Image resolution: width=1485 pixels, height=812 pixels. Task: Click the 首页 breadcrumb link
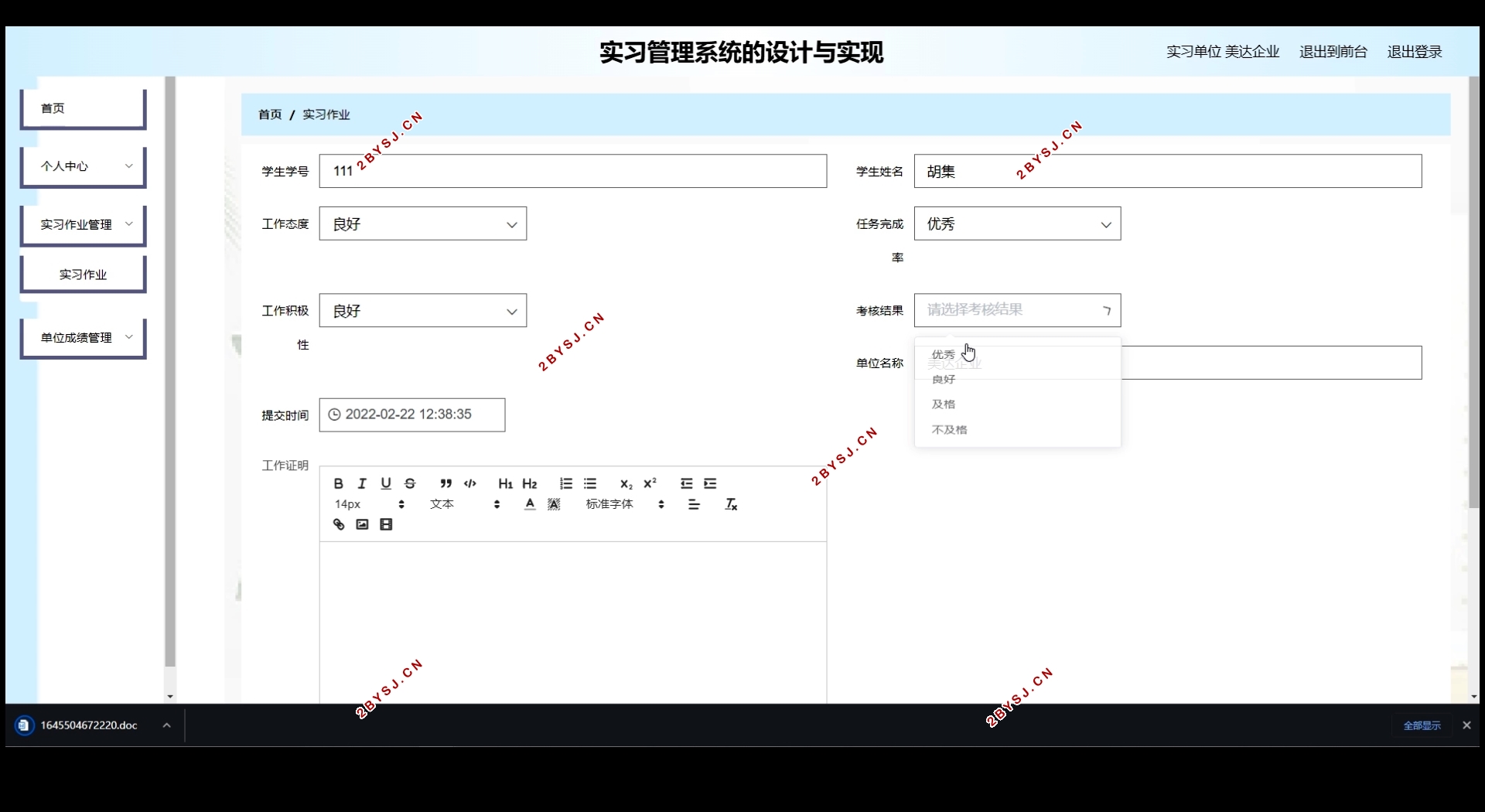click(x=270, y=114)
